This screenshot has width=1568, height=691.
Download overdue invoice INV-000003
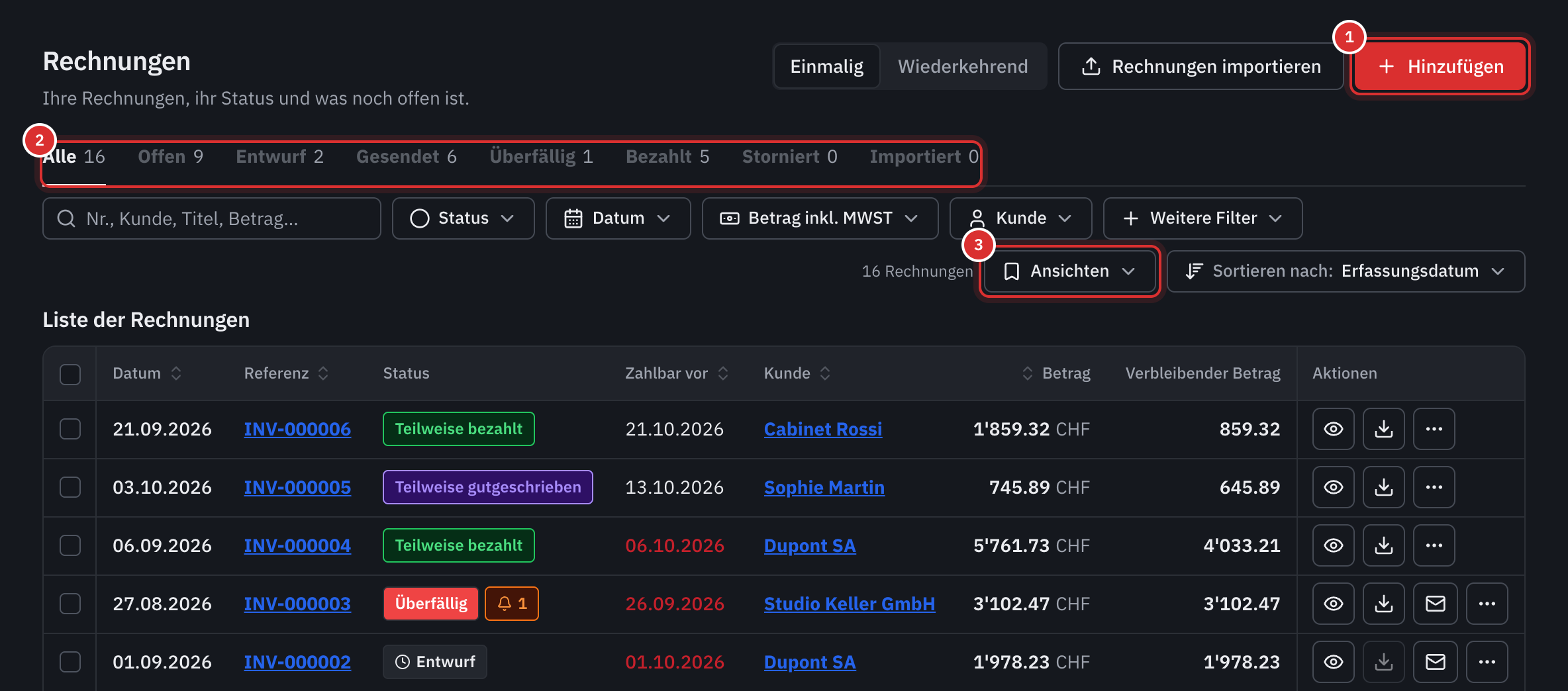(1383, 604)
